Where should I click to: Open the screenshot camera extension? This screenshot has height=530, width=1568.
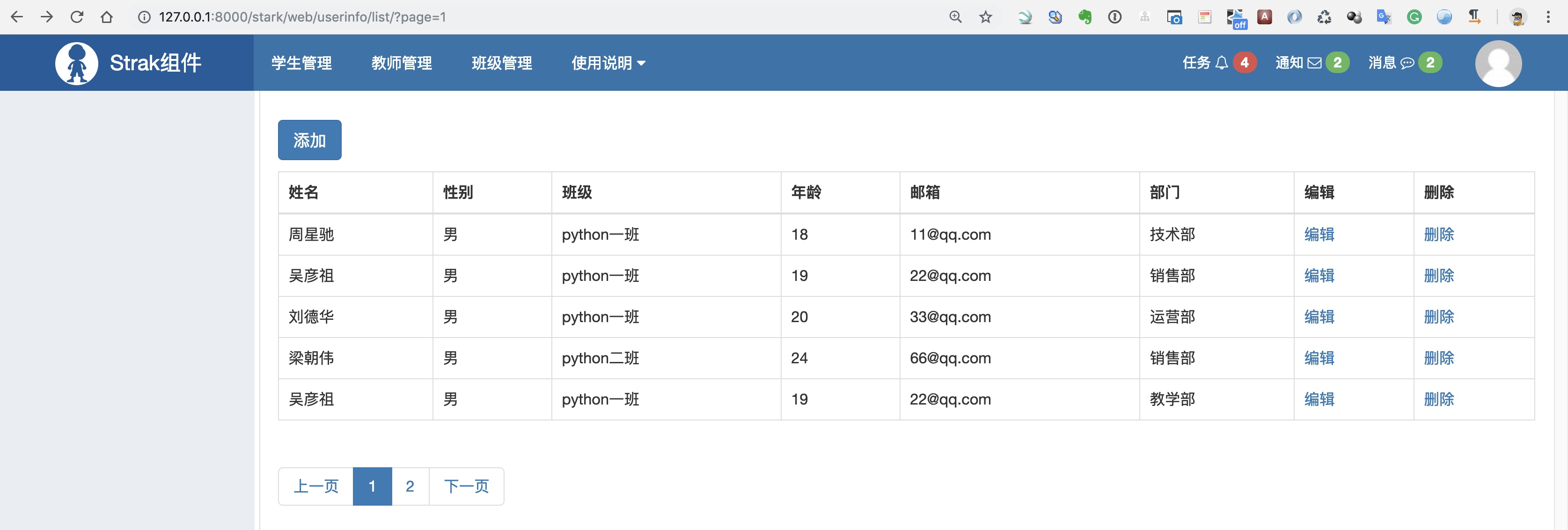coord(1174,17)
